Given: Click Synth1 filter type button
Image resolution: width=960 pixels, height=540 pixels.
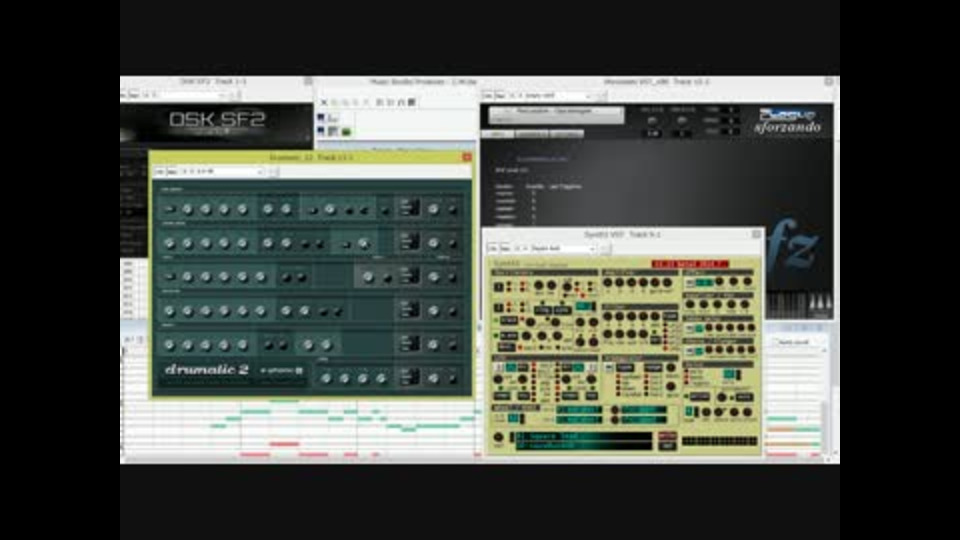Looking at the screenshot, I should 670,316.
